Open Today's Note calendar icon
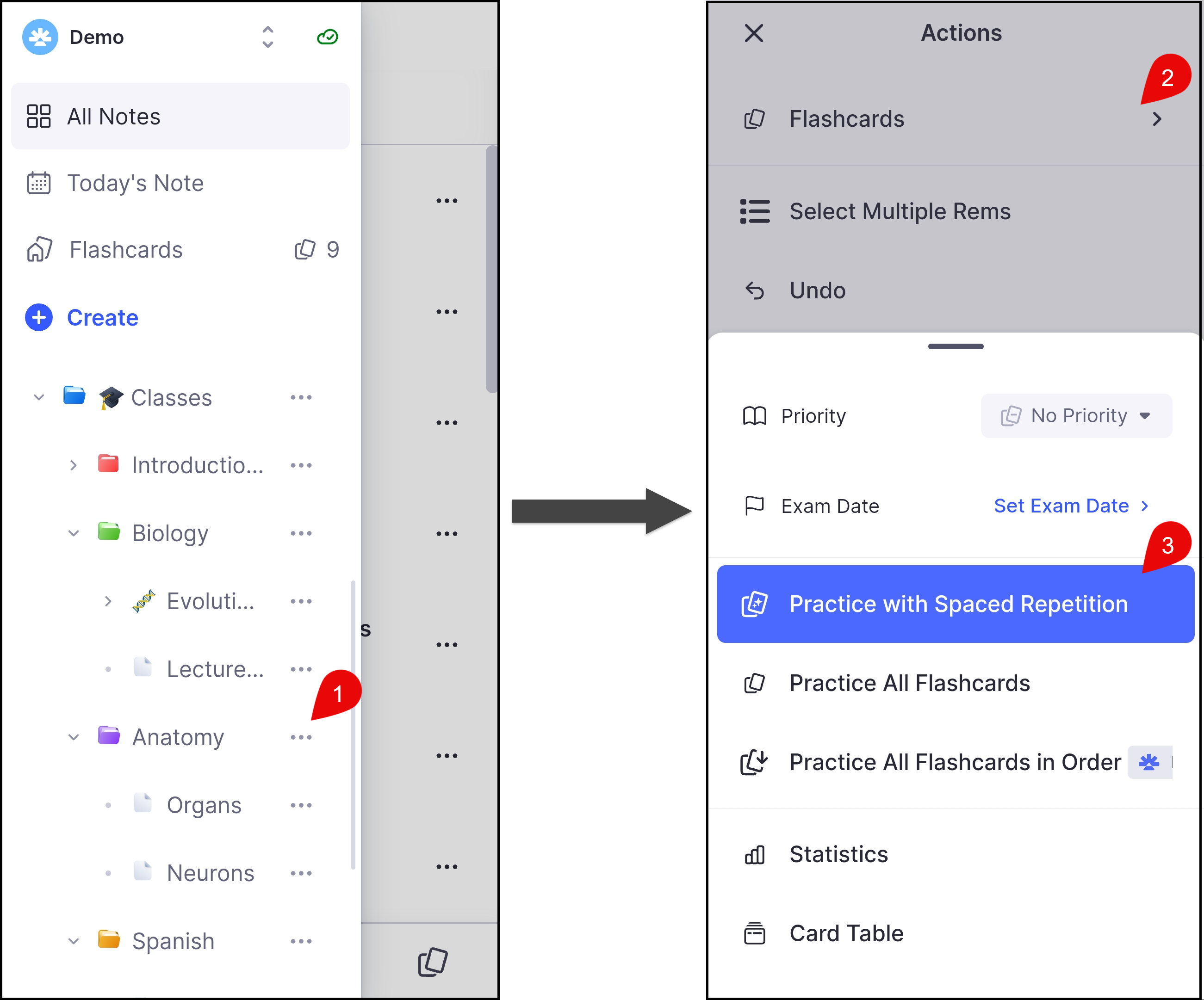The width and height of the screenshot is (1204, 1000). pyautogui.click(x=39, y=183)
